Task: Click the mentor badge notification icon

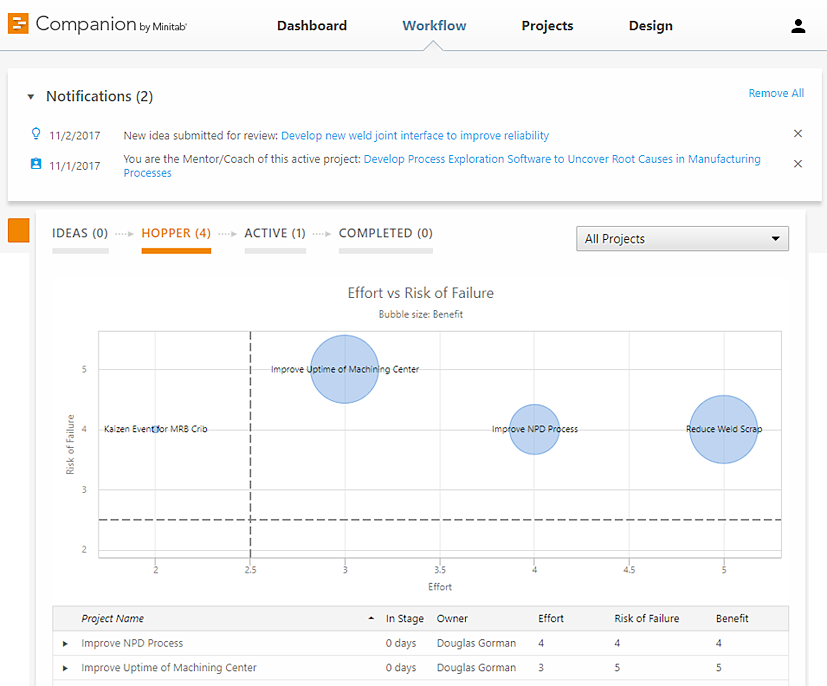Action: pos(36,163)
